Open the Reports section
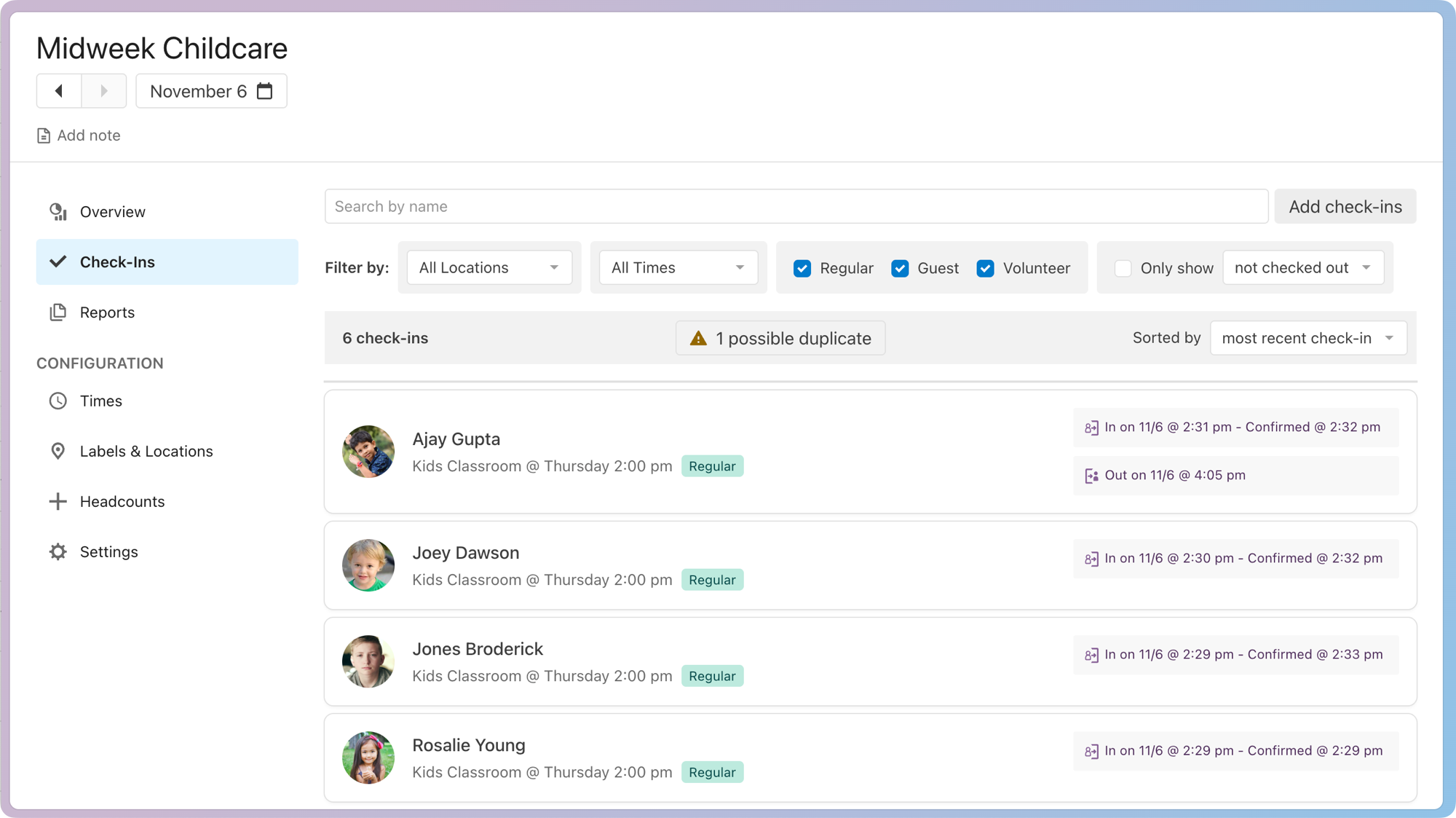Image resolution: width=1456 pixels, height=818 pixels. (107, 312)
